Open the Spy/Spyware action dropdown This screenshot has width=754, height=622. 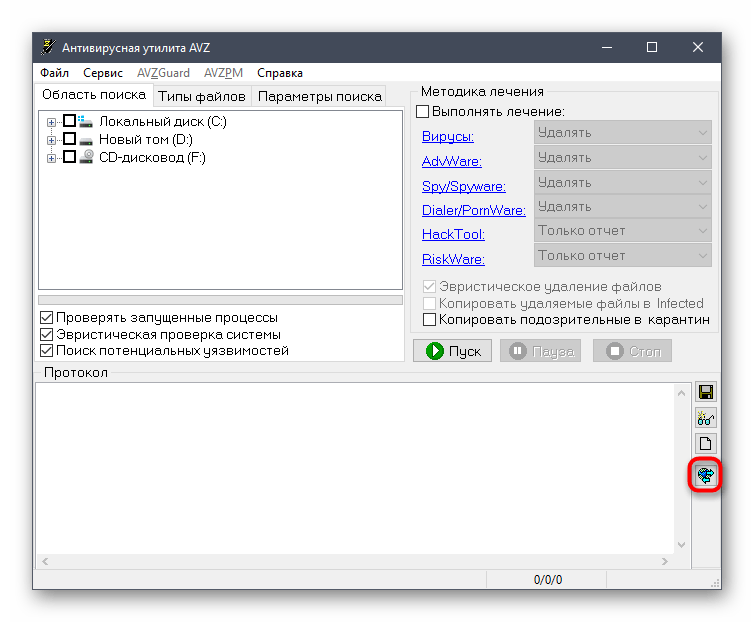coord(622,182)
